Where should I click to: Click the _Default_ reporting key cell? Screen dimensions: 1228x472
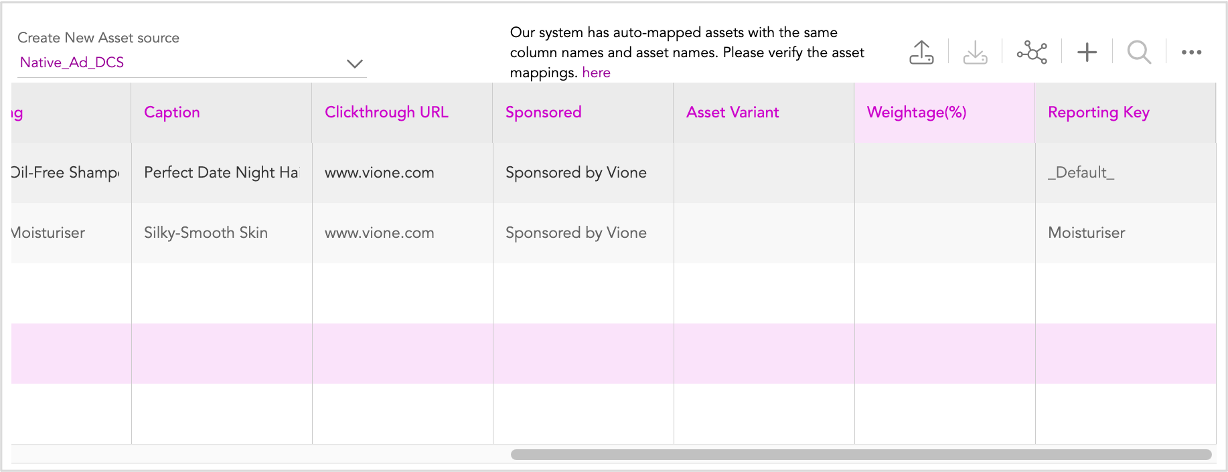1126,173
